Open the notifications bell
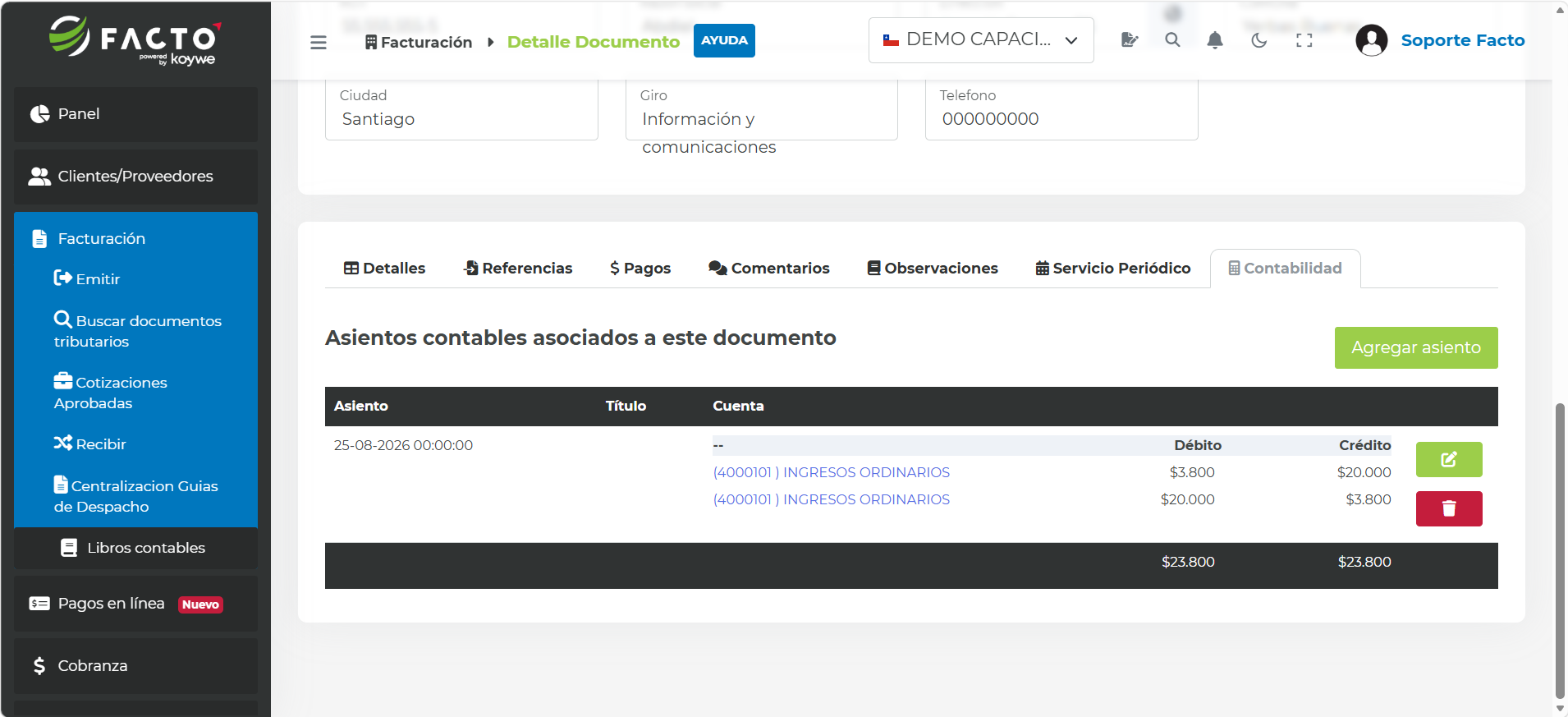The width and height of the screenshot is (1568, 717). coord(1215,40)
